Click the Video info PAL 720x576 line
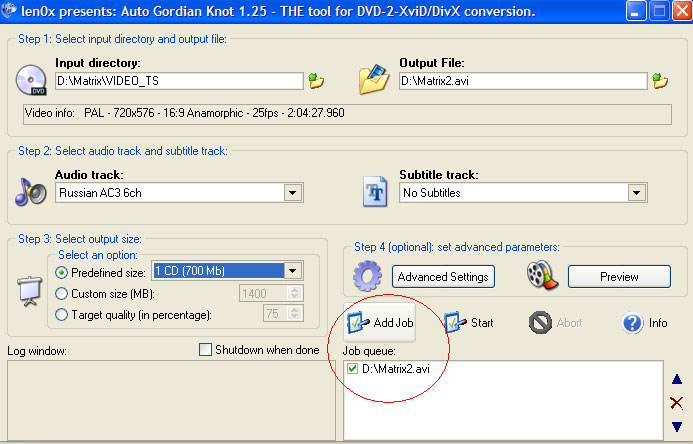The image size is (693, 444). pos(347,114)
